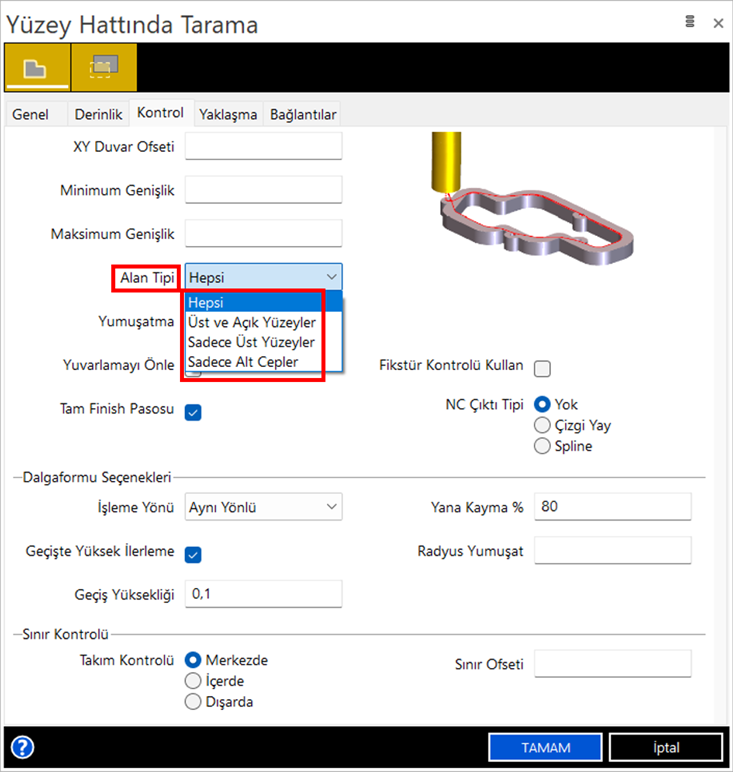
Task: Select Çizgi Yay radio button
Action: click(x=542, y=425)
